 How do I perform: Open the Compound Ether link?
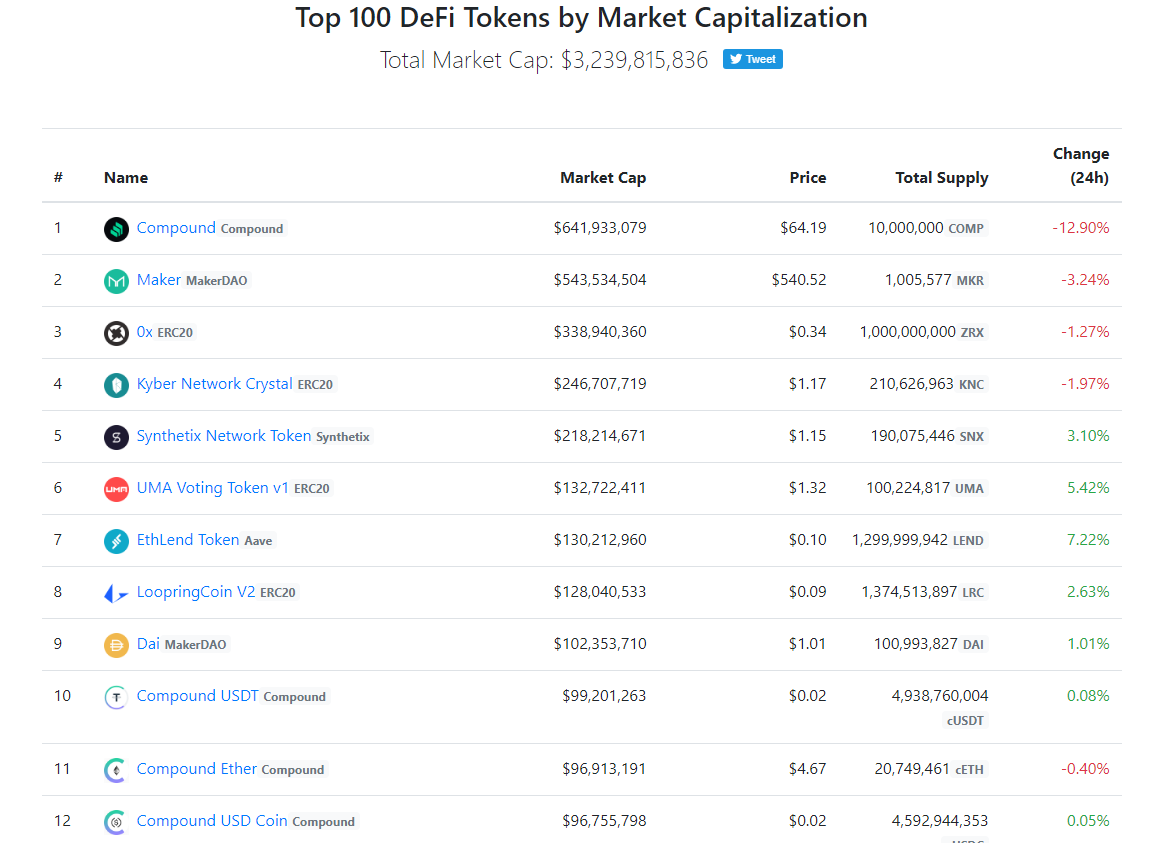tap(196, 769)
